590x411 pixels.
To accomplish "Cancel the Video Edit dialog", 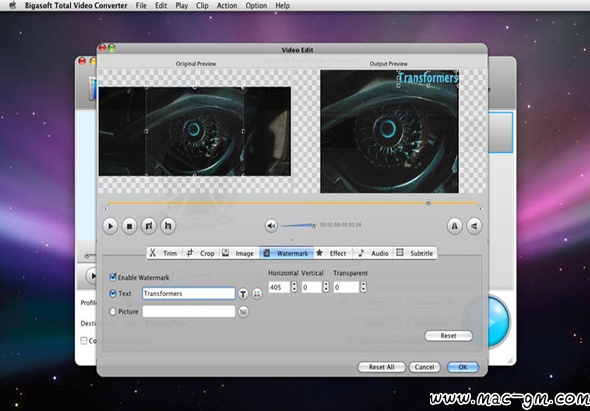I will [x=424, y=367].
